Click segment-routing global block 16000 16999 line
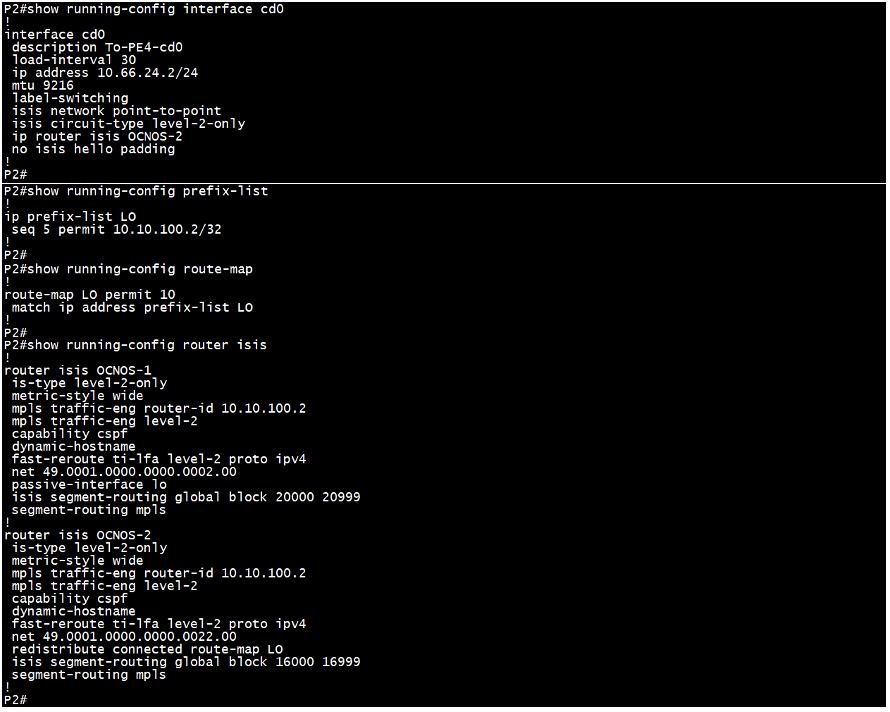890x712 pixels. 186,661
